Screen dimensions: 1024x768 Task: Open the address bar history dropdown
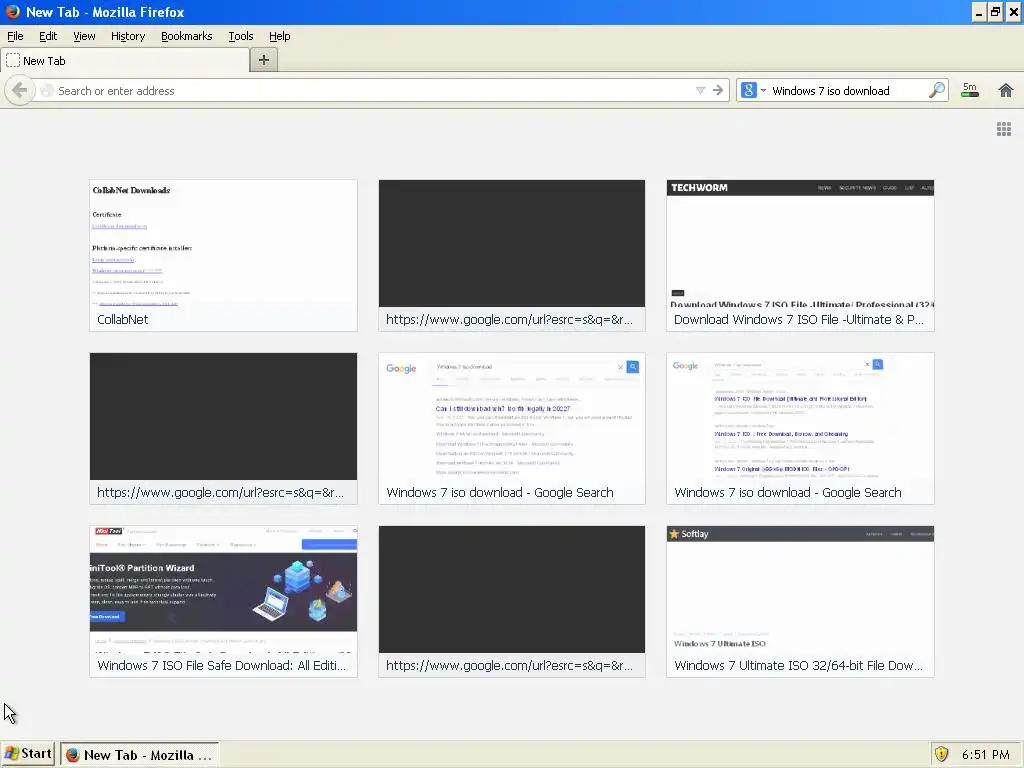(700, 91)
